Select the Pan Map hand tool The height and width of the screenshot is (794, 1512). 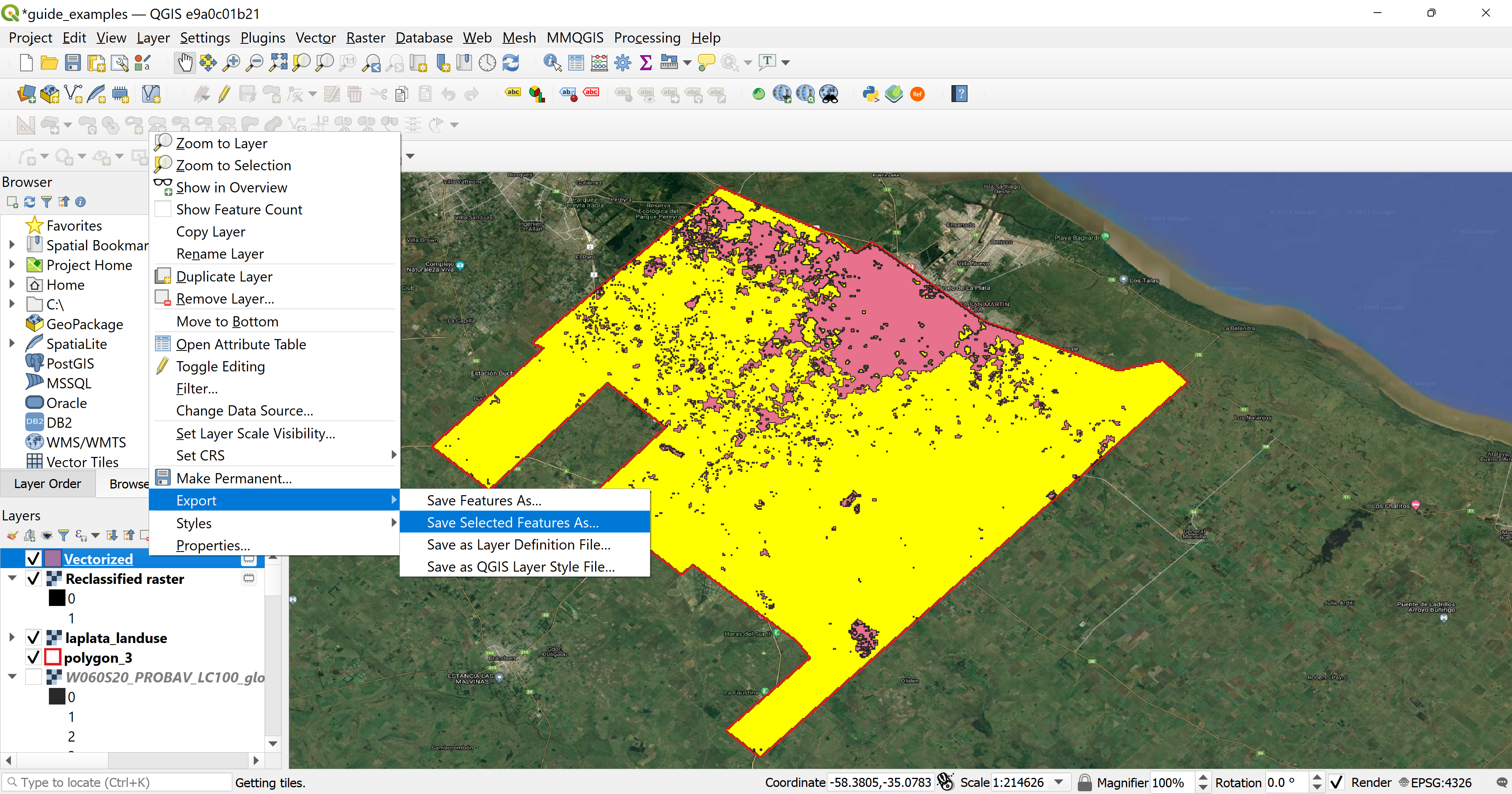[x=185, y=62]
